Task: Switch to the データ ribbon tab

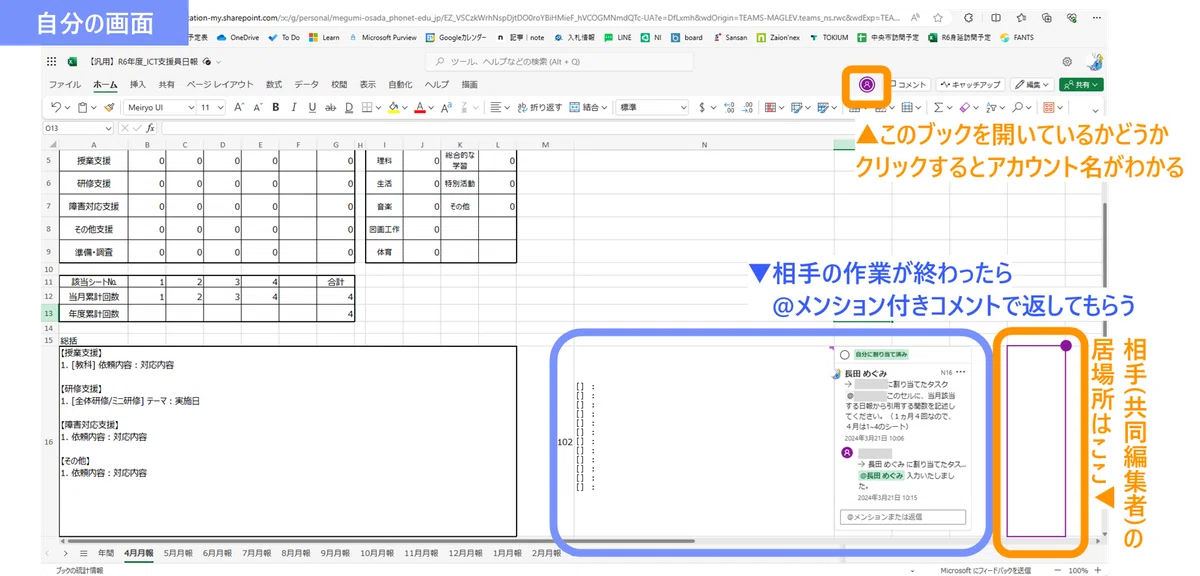Action: tap(307, 85)
